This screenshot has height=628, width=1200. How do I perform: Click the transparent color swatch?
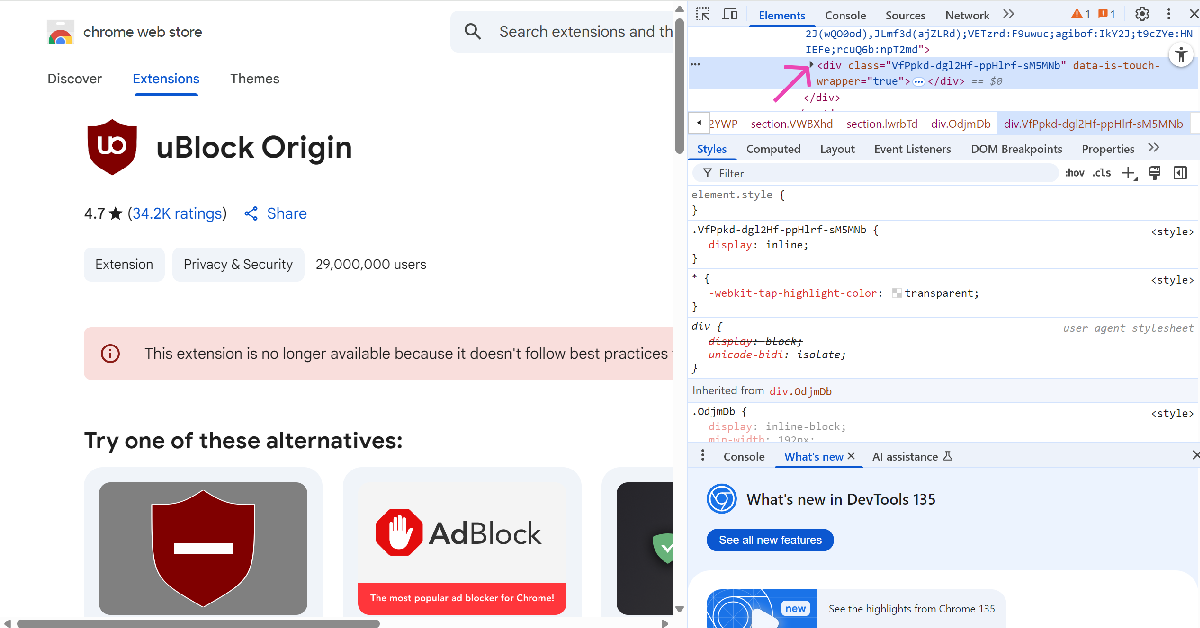(x=897, y=294)
